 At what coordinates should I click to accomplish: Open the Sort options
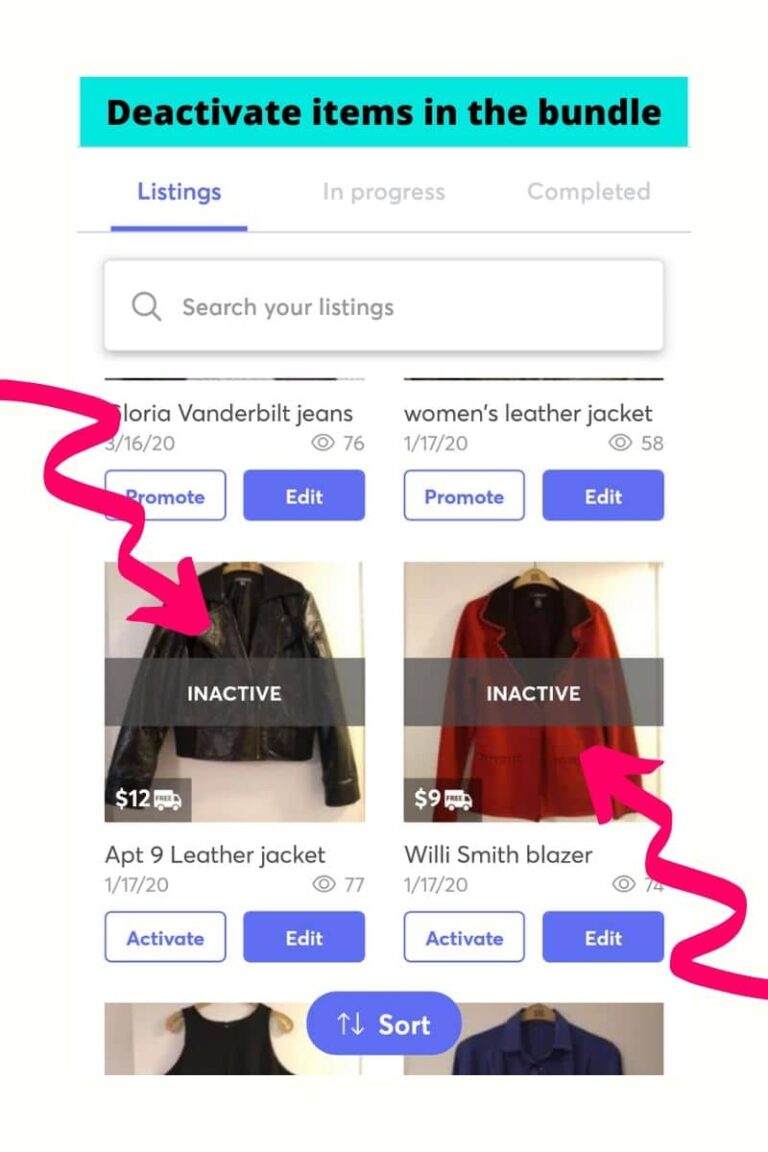click(384, 1023)
